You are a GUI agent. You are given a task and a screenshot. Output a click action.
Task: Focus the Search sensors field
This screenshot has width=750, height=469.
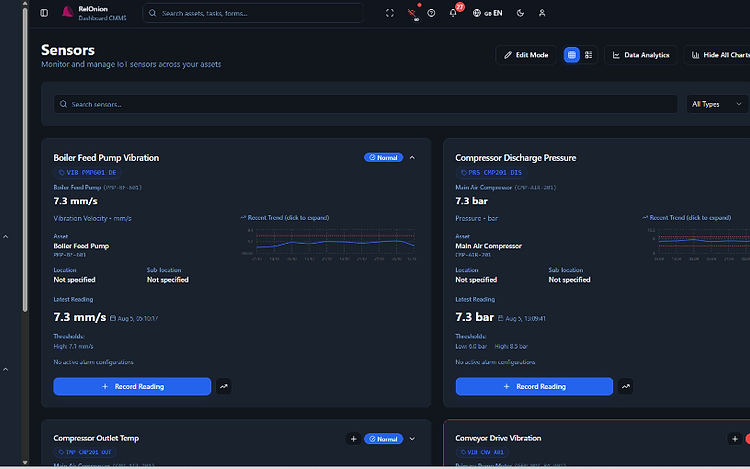pos(365,104)
